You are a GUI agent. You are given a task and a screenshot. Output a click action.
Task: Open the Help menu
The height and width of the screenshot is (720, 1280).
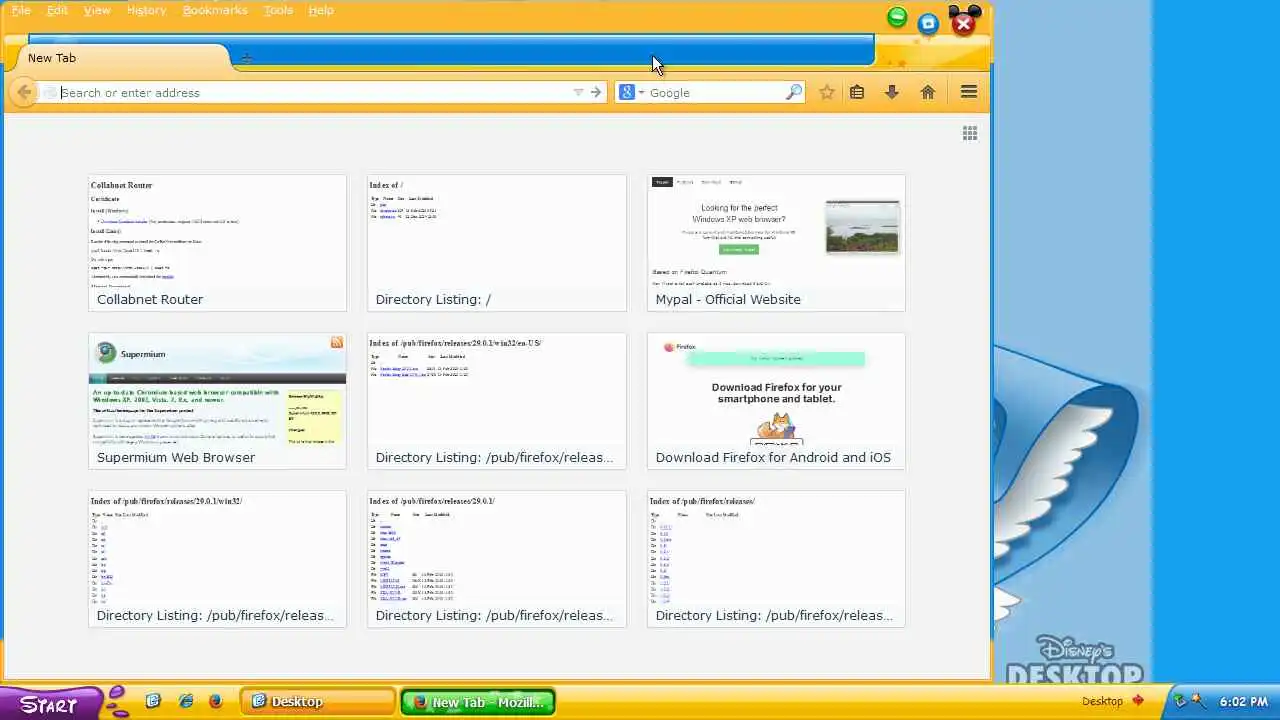tap(321, 10)
